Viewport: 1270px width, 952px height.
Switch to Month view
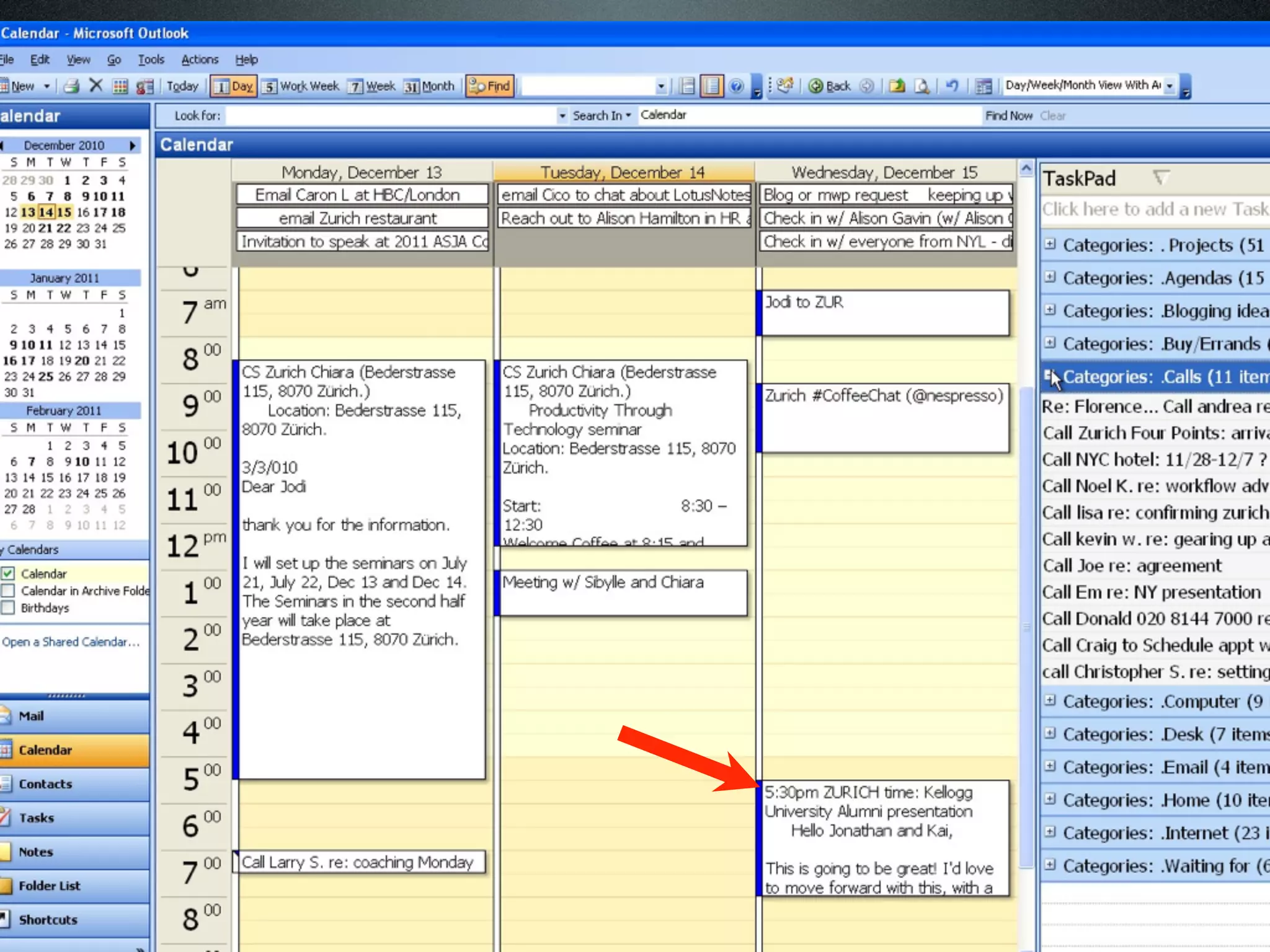coord(429,86)
